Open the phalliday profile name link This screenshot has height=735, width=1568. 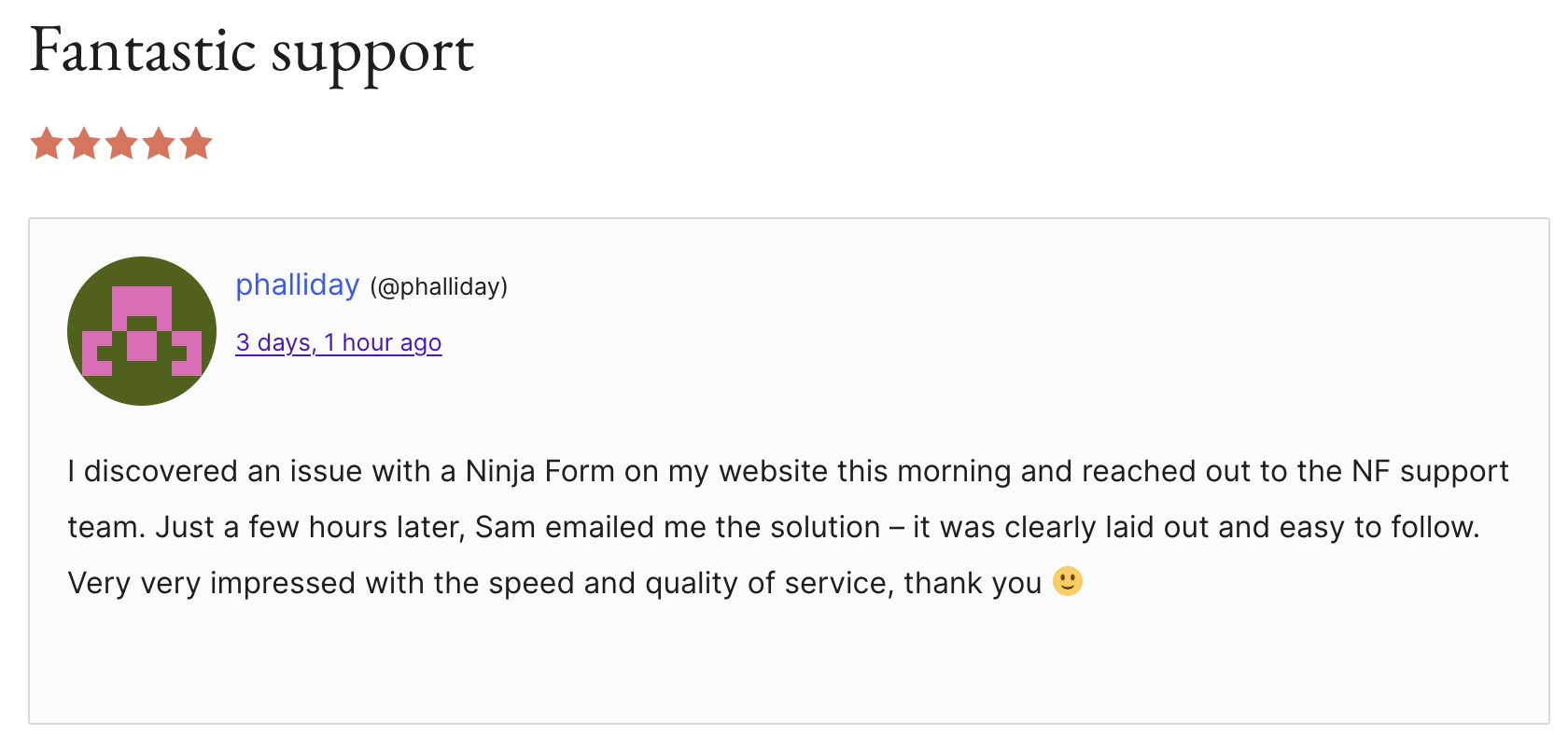[x=297, y=285]
